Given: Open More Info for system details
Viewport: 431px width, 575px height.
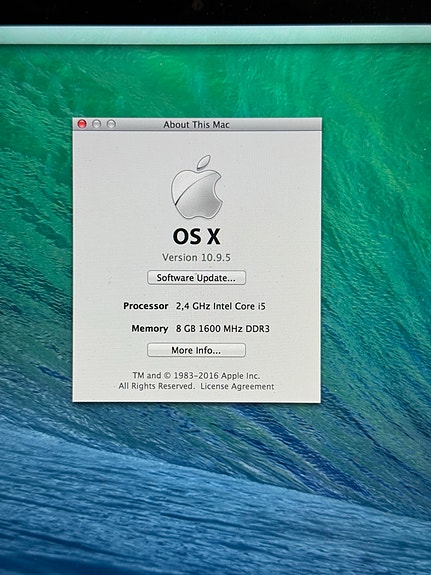Looking at the screenshot, I should [x=196, y=350].
